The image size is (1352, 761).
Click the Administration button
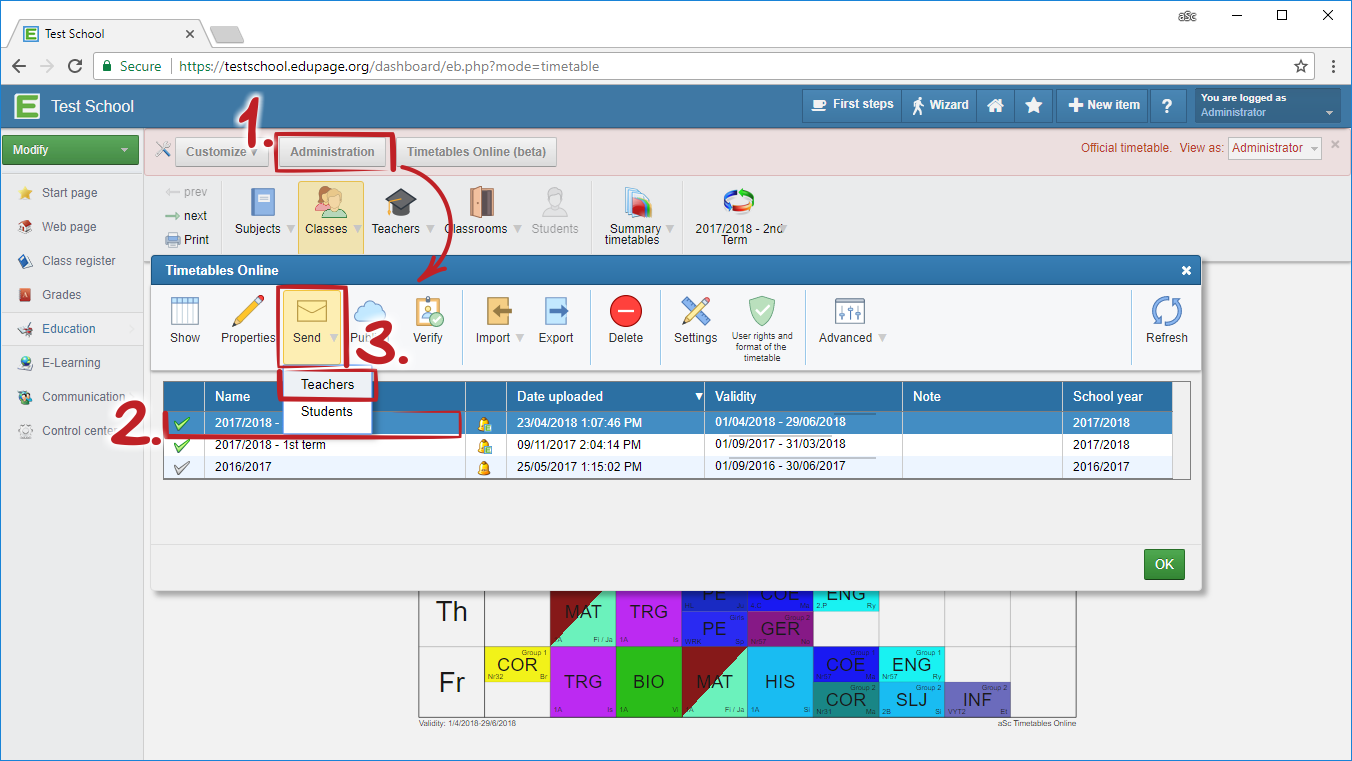tap(332, 152)
